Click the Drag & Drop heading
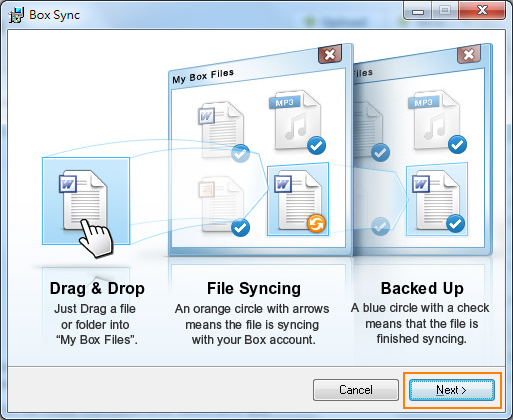The image size is (513, 420). (97, 289)
